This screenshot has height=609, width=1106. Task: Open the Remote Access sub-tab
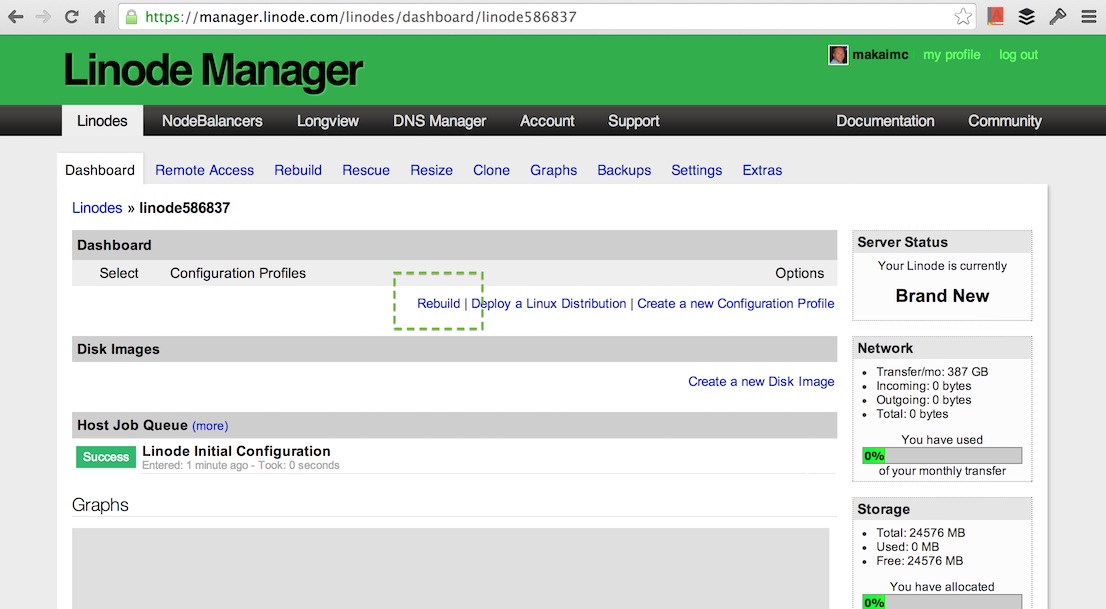pos(205,170)
